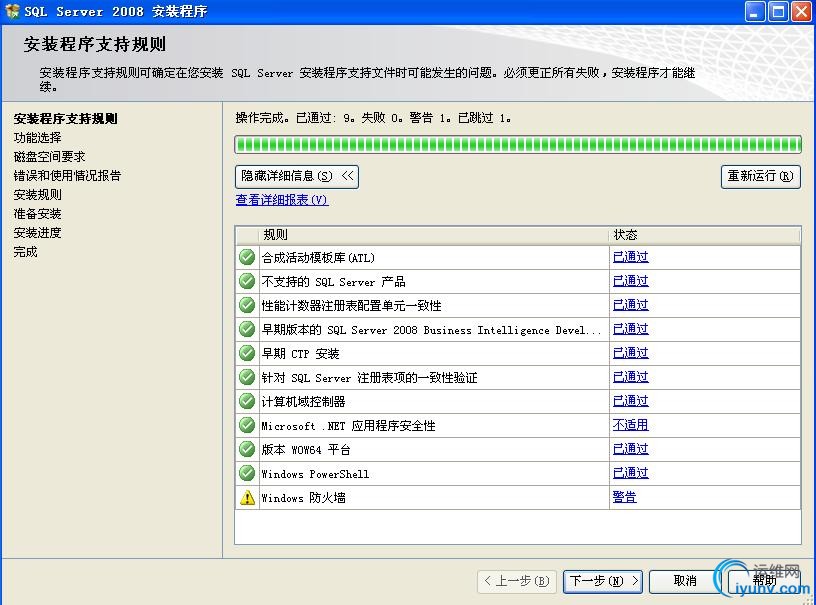Select 准备安装 step in sidebar

tap(37, 214)
